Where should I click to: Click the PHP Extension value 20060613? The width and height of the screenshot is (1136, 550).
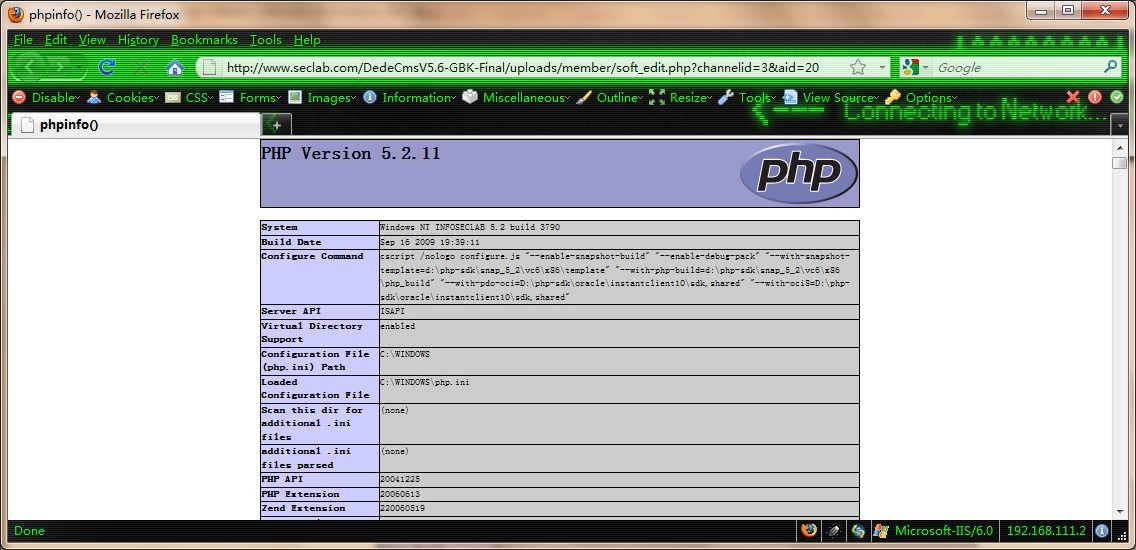[400, 493]
